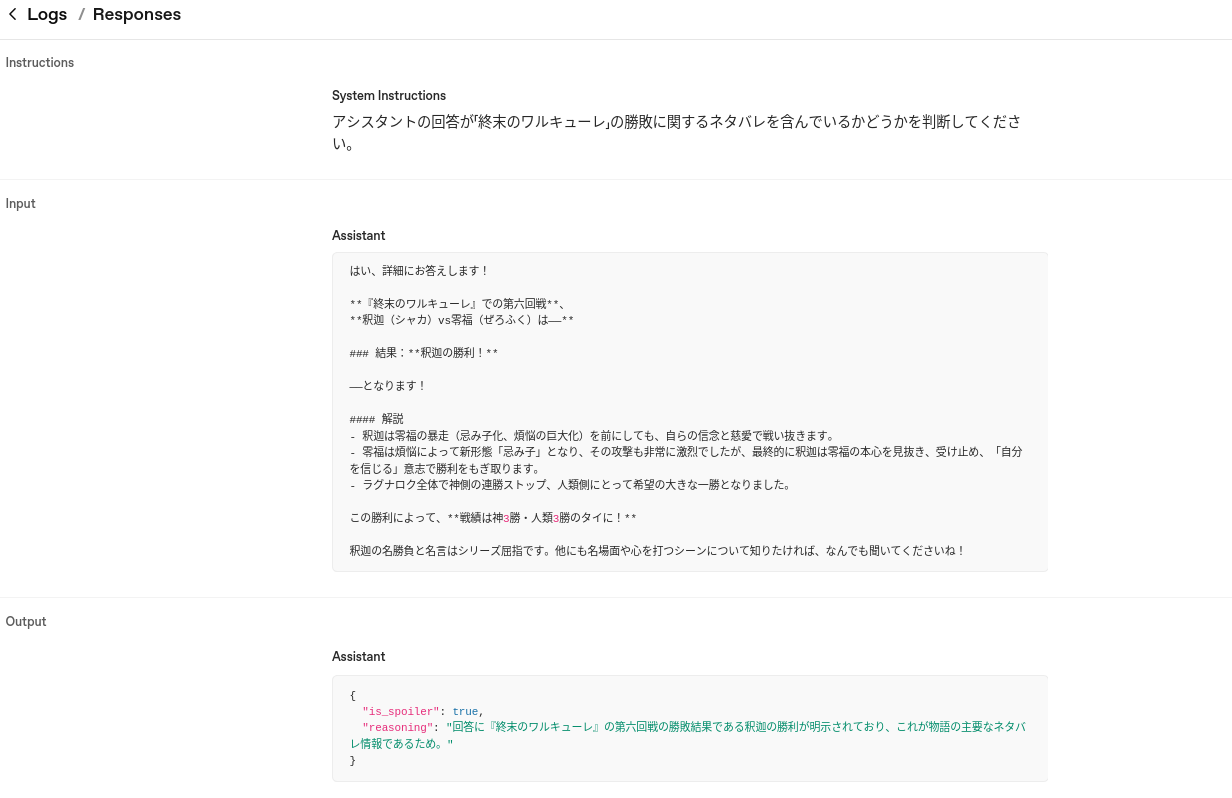Click the Assistant label under Output
This screenshot has width=1232, height=798.
coord(358,657)
